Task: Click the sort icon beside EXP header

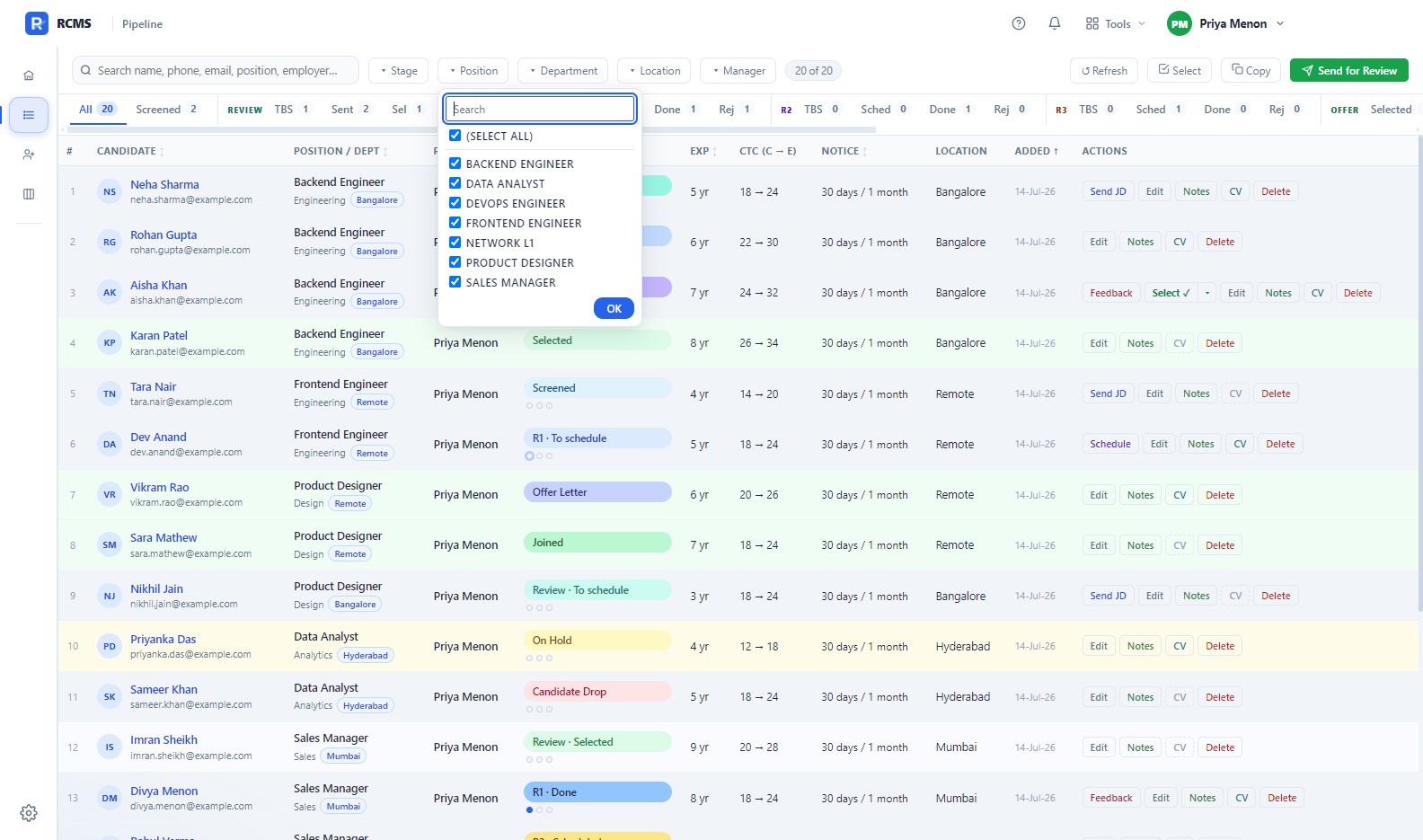Action: point(715,152)
